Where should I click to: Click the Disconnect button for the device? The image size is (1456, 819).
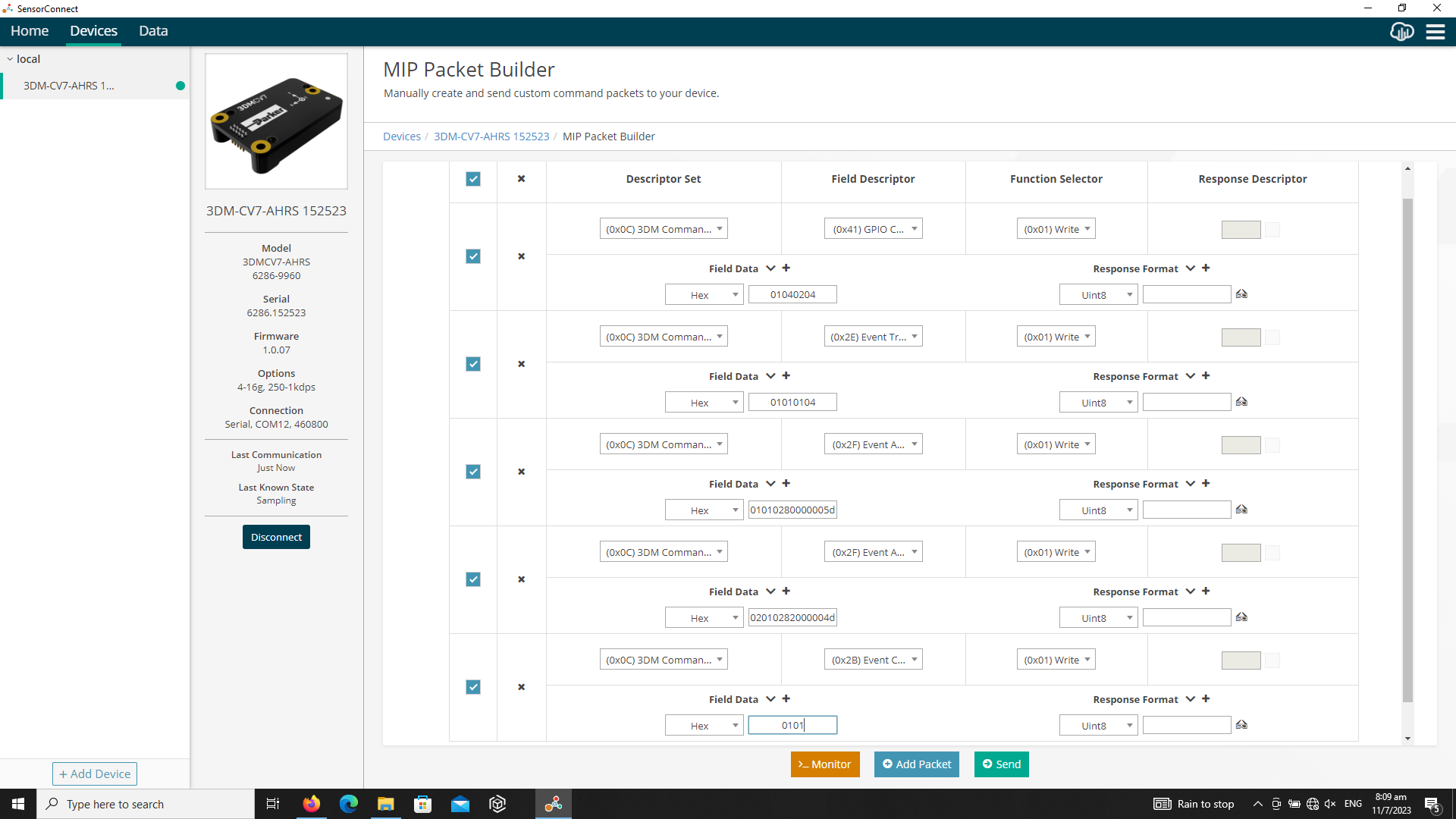276,536
